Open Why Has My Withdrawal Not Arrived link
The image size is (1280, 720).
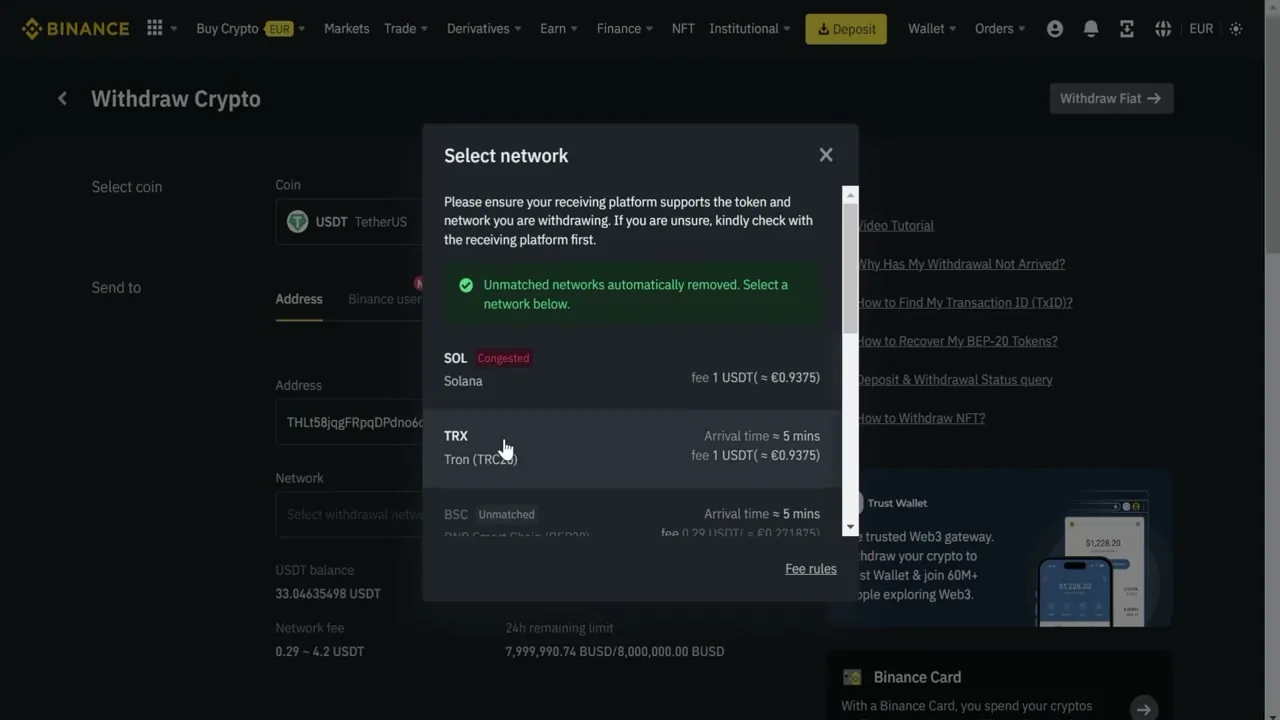tap(961, 264)
